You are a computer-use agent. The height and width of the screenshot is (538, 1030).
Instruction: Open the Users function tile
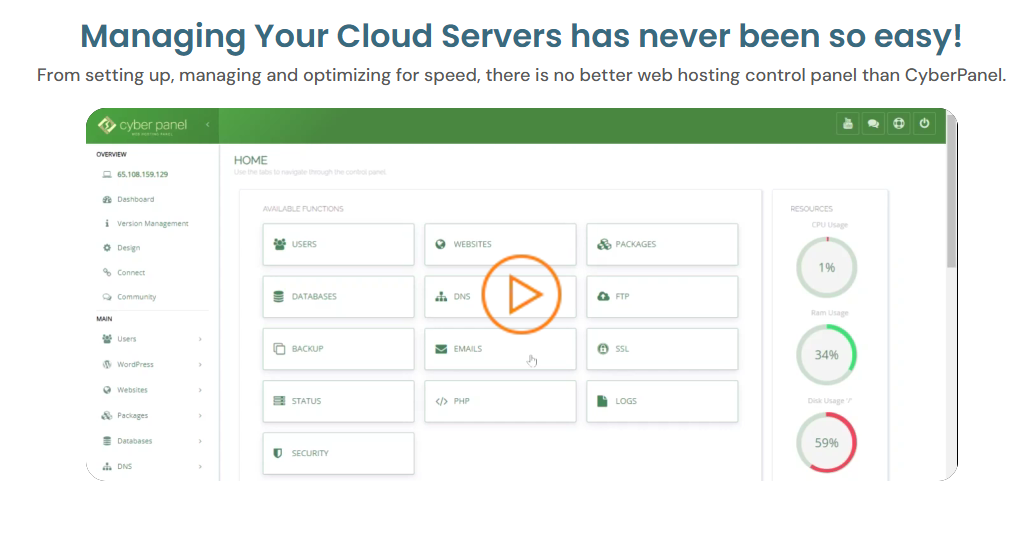338,244
